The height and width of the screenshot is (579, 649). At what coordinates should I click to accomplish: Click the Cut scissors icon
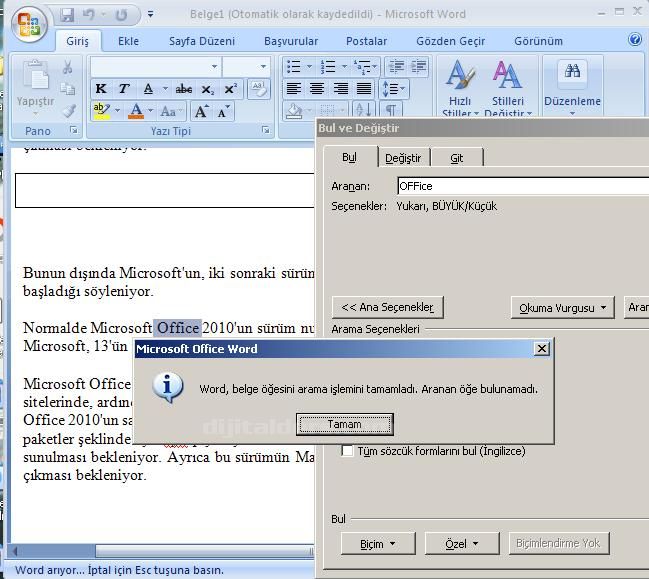click(67, 67)
